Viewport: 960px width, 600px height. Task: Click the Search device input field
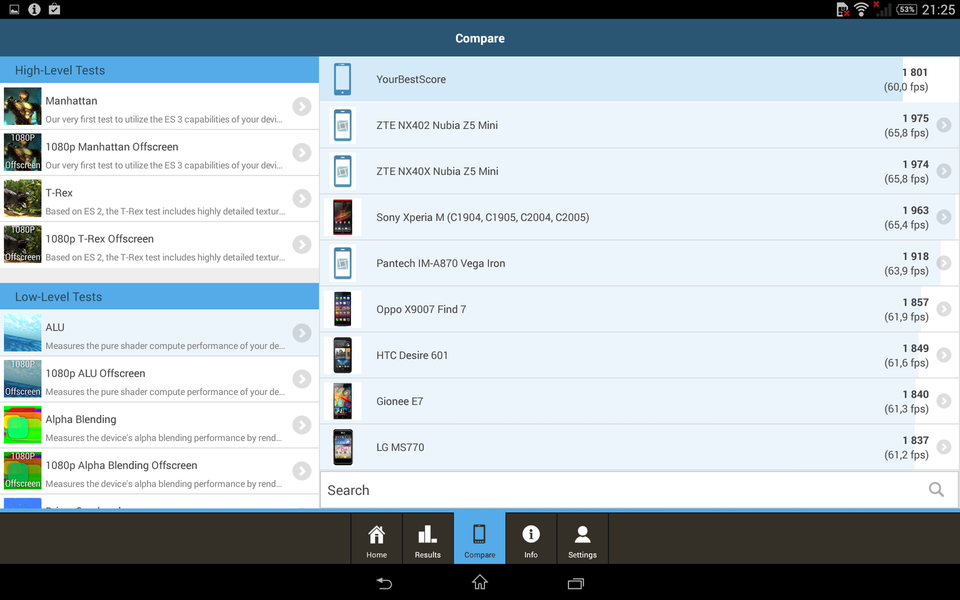[620, 490]
